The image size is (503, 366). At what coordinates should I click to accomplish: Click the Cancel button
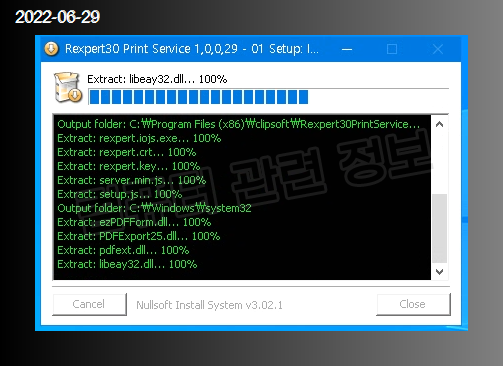tap(89, 304)
